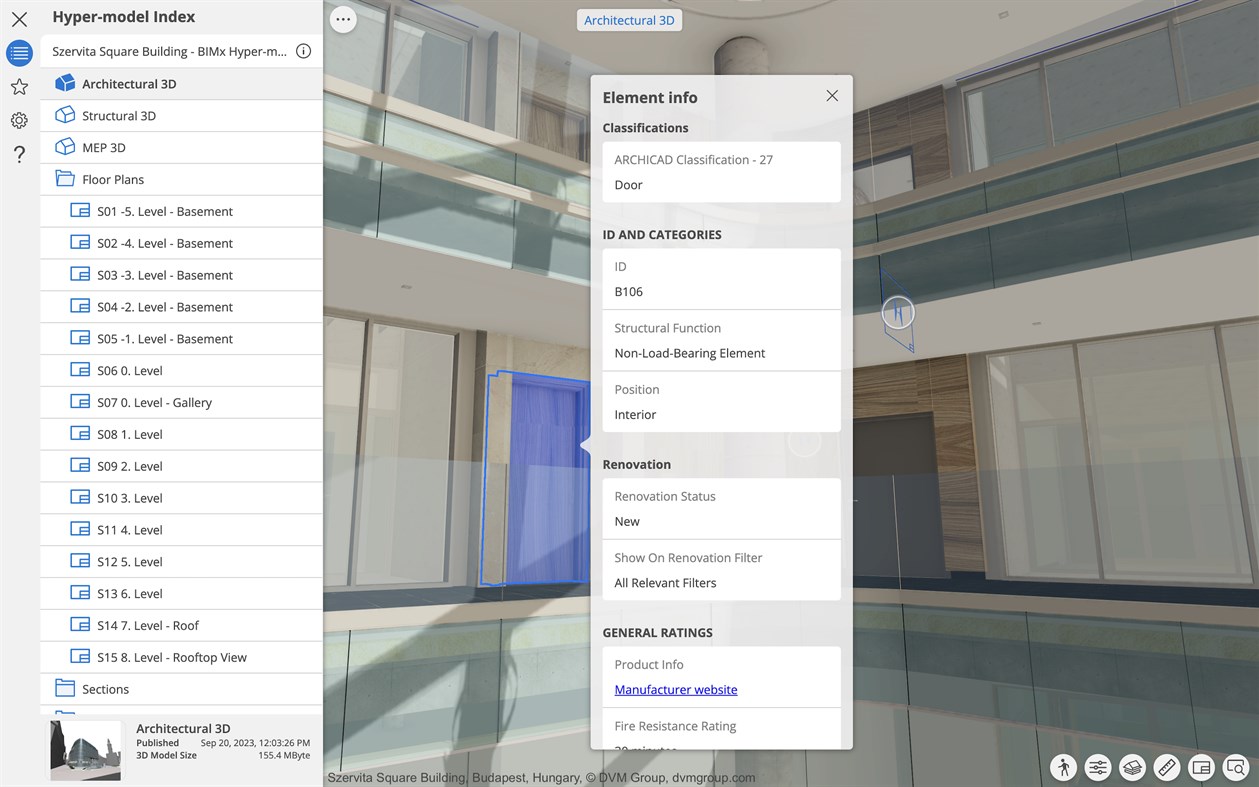1259x787 pixels.
Task: Open the Layers panel icon
Action: coord(1132,768)
